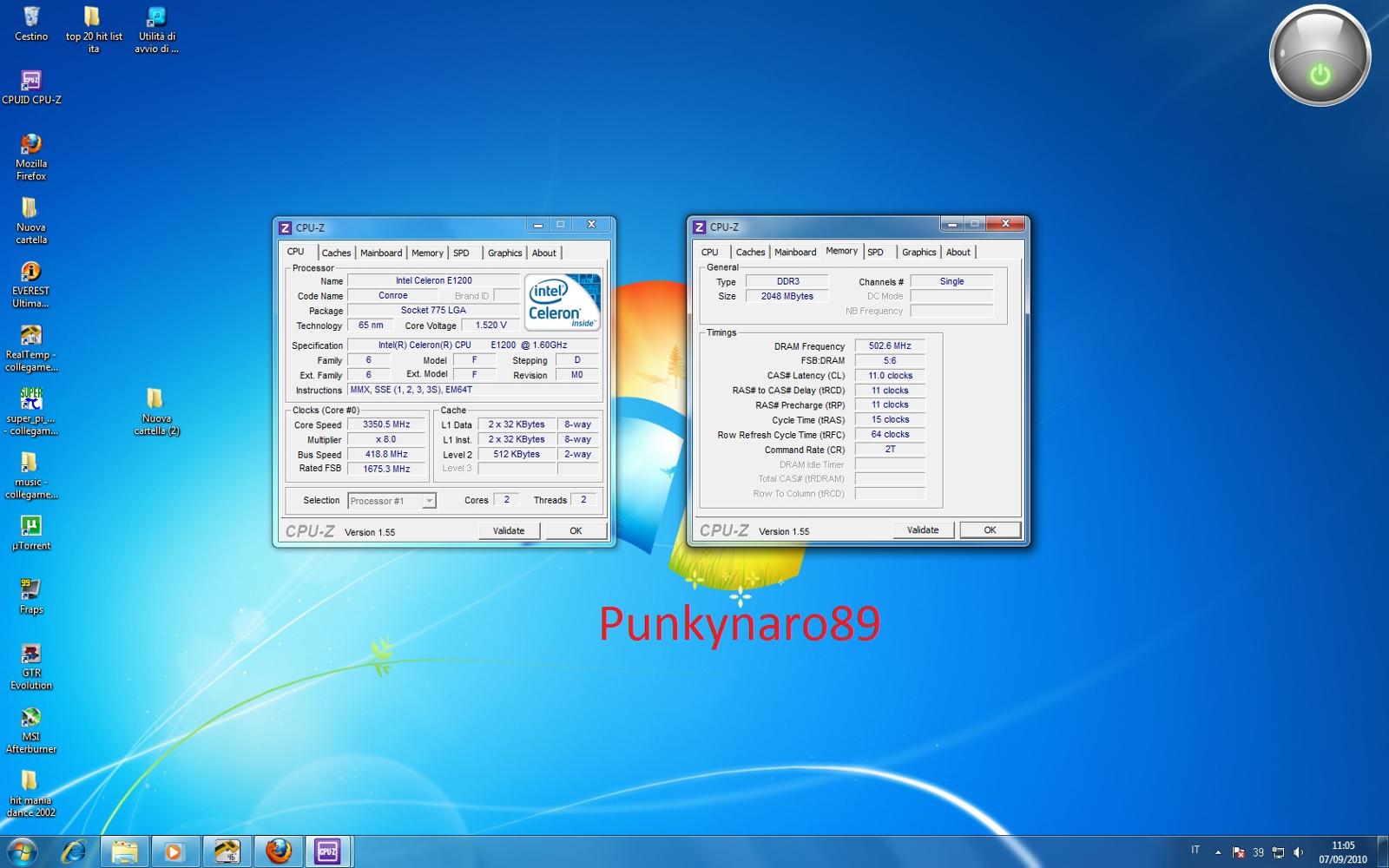Open Internet Explorer from the taskbar
1389x868 pixels.
tap(74, 852)
